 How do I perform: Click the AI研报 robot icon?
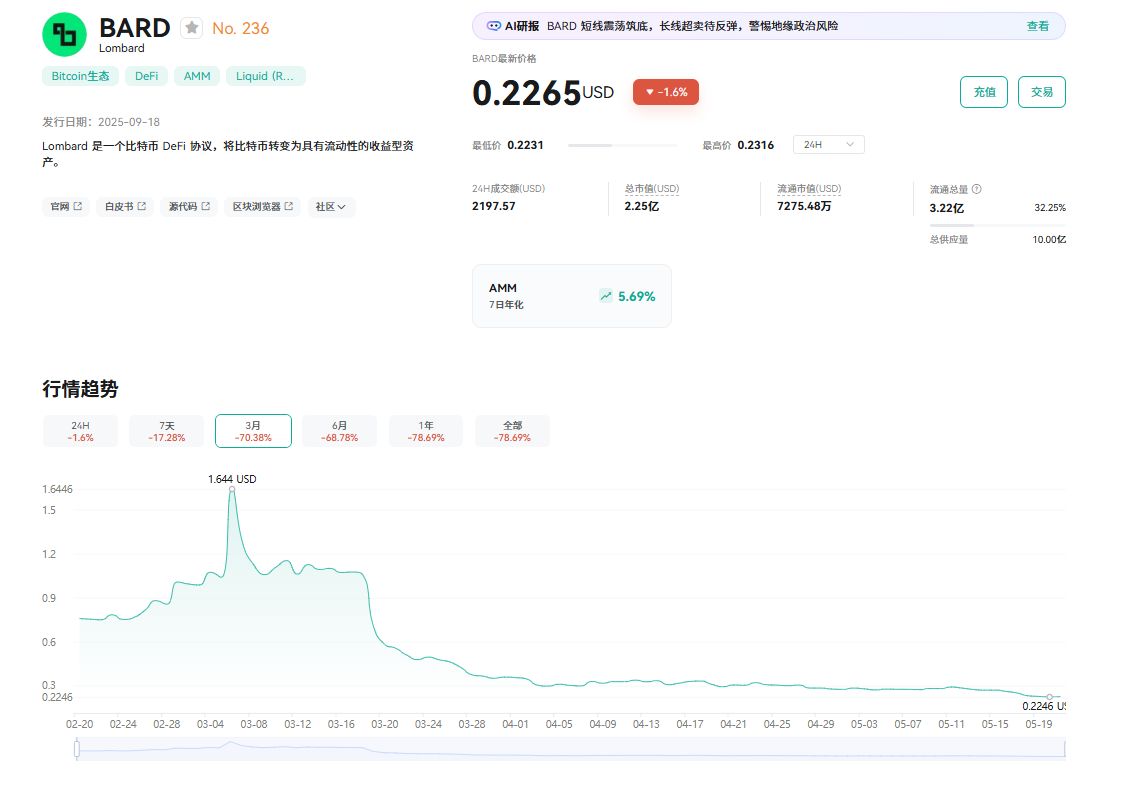[494, 26]
